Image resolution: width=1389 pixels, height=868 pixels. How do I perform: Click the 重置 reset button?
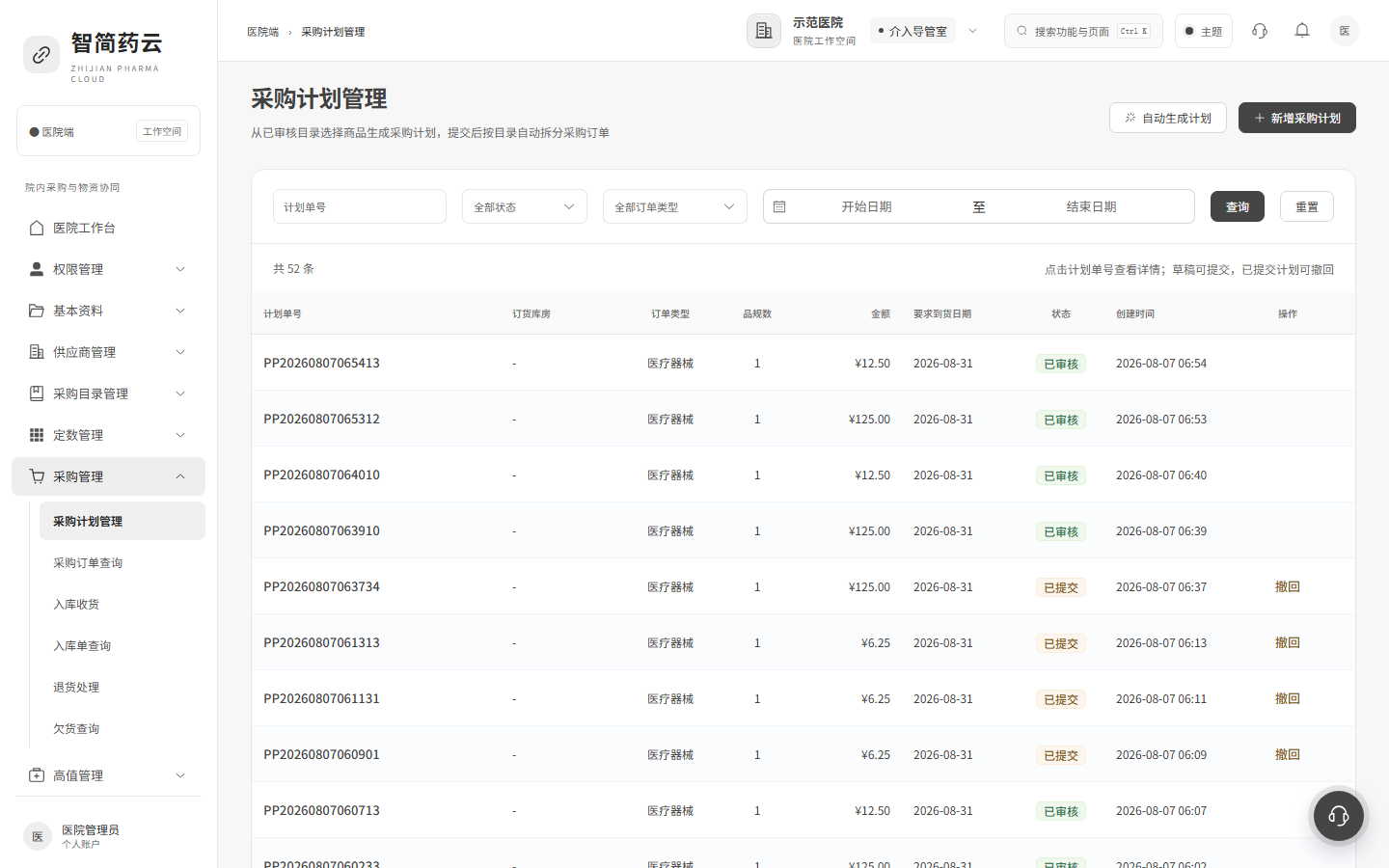point(1307,206)
